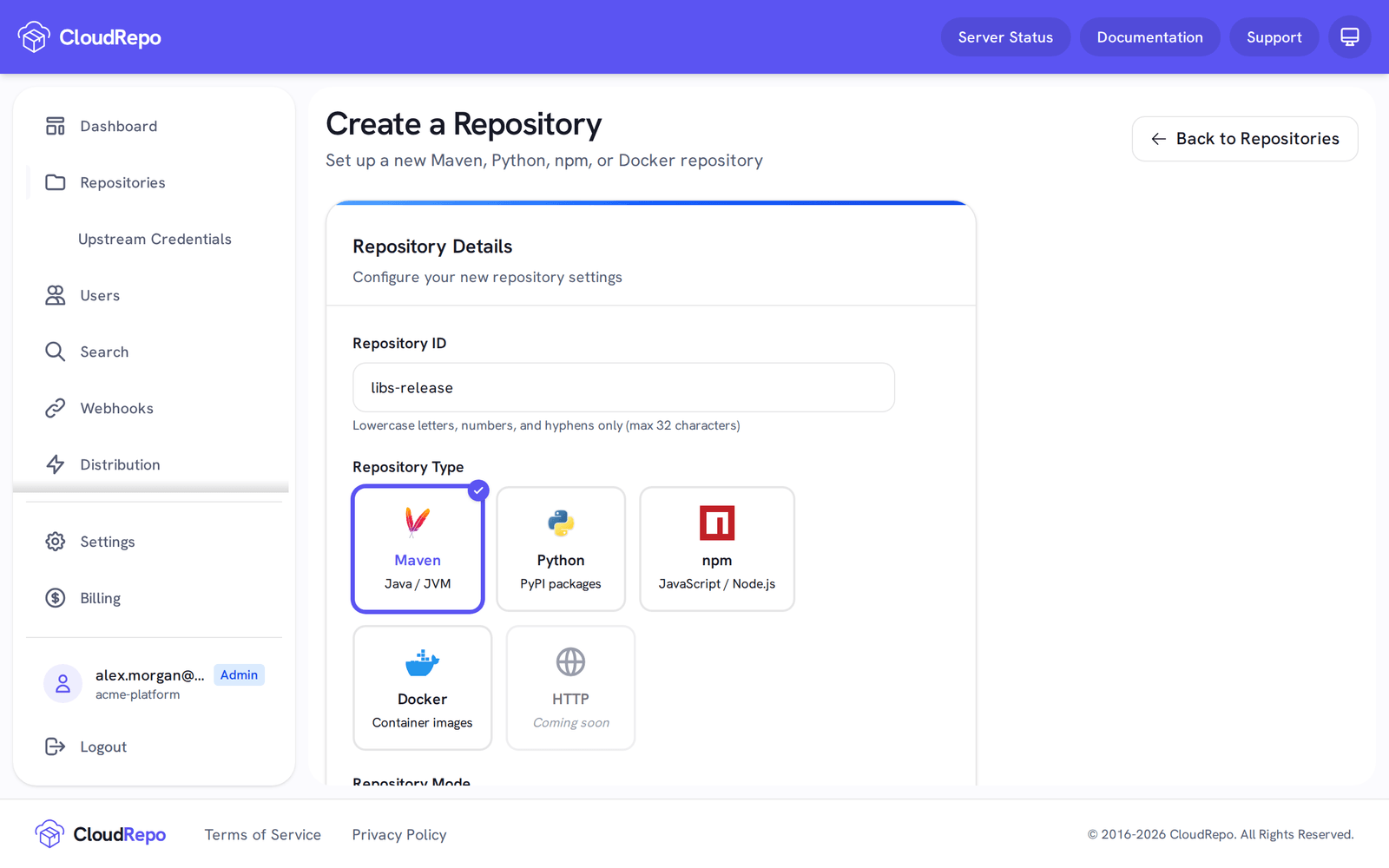The image size is (1389, 868).
Task: Click the Repository ID input field
Action: [623, 387]
